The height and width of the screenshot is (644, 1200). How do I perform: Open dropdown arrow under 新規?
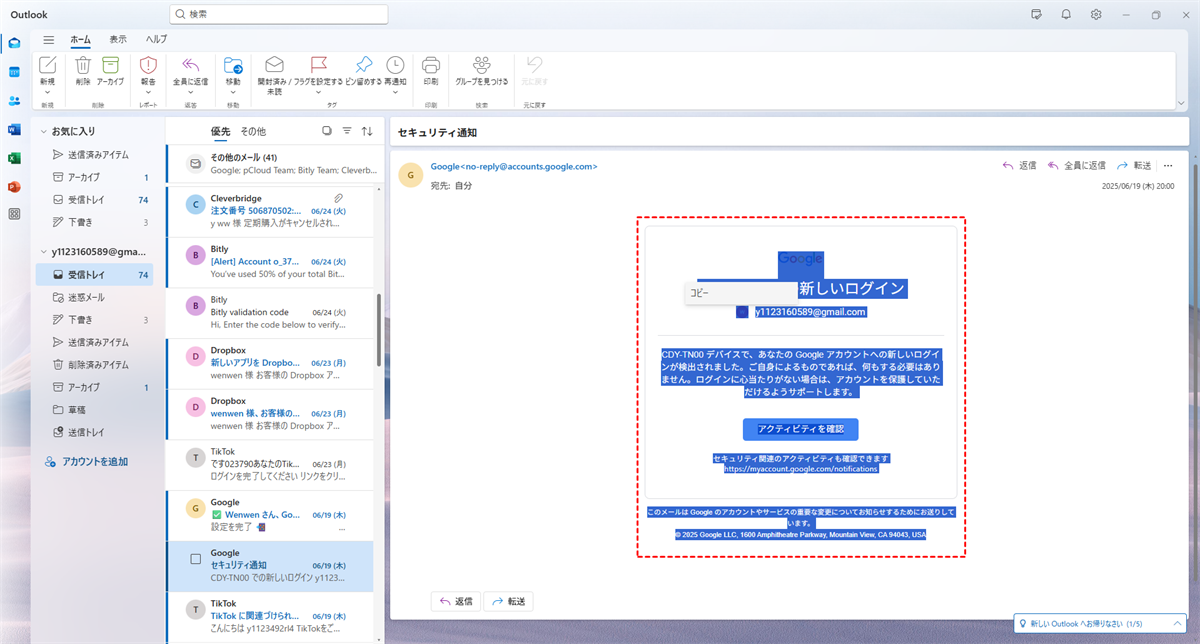[x=47, y=93]
